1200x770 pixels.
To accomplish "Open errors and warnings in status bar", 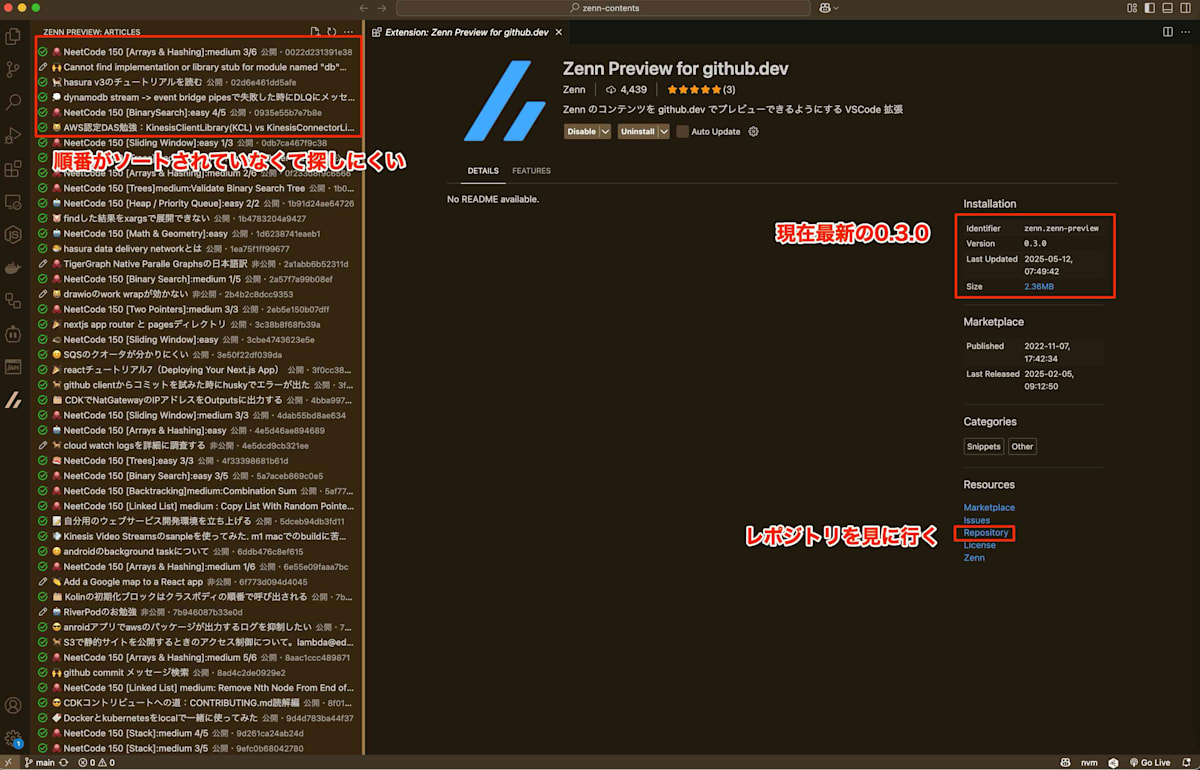I will [97, 762].
